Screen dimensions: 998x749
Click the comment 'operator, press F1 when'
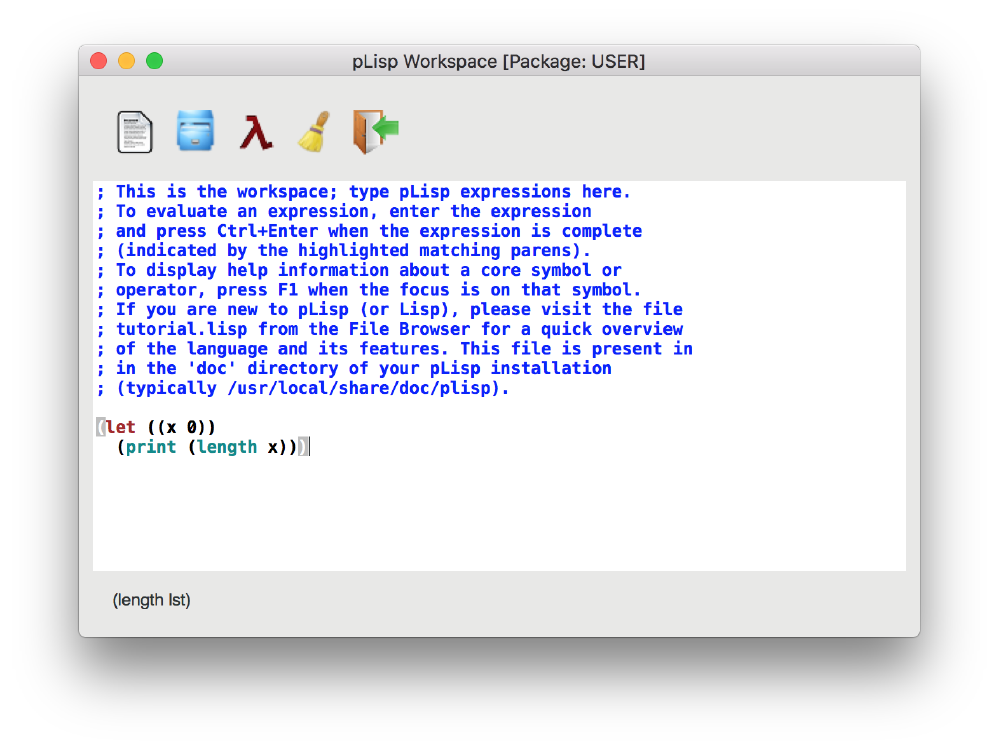[369, 290]
